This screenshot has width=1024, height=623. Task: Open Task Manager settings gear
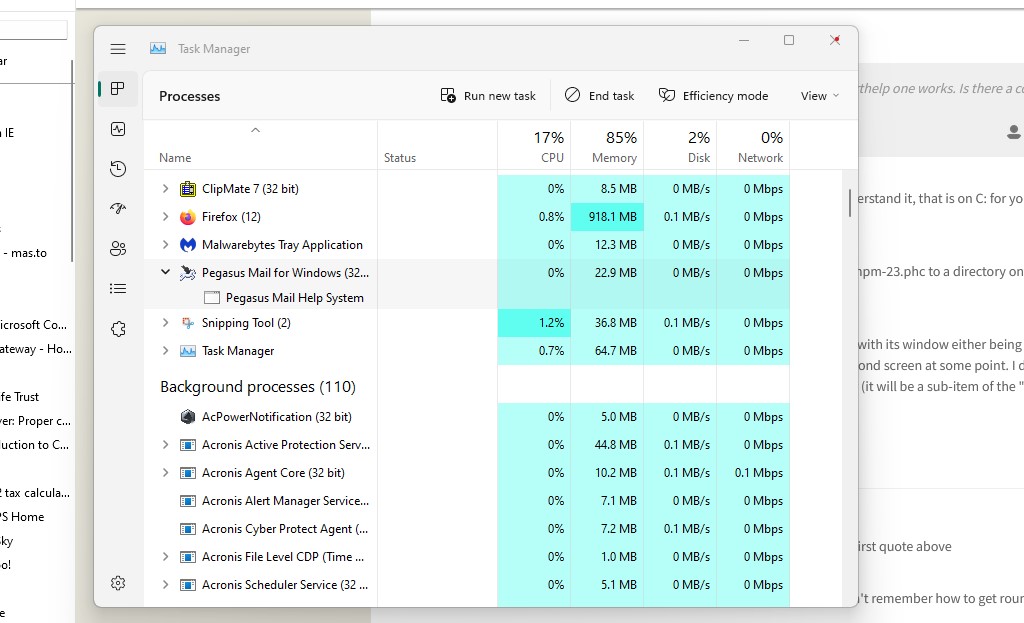[x=118, y=583]
